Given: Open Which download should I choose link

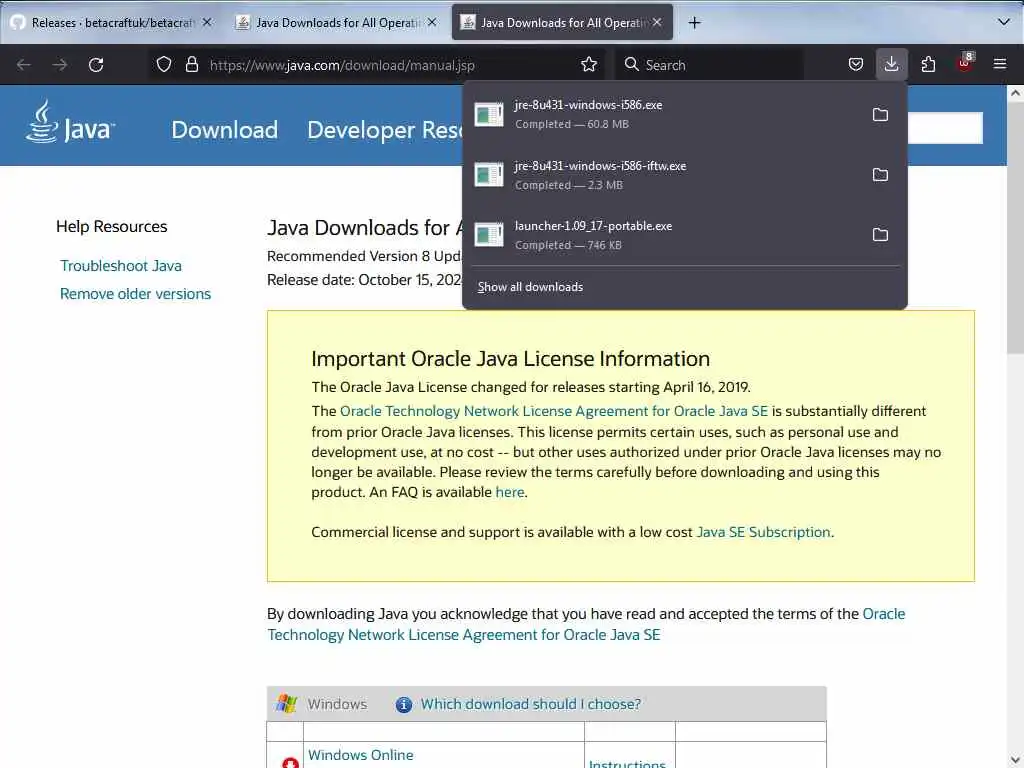Looking at the screenshot, I should point(530,704).
